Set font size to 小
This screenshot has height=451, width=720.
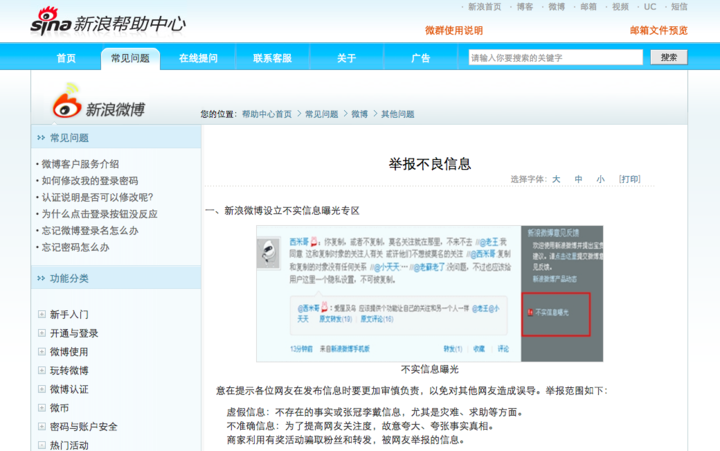tap(601, 179)
